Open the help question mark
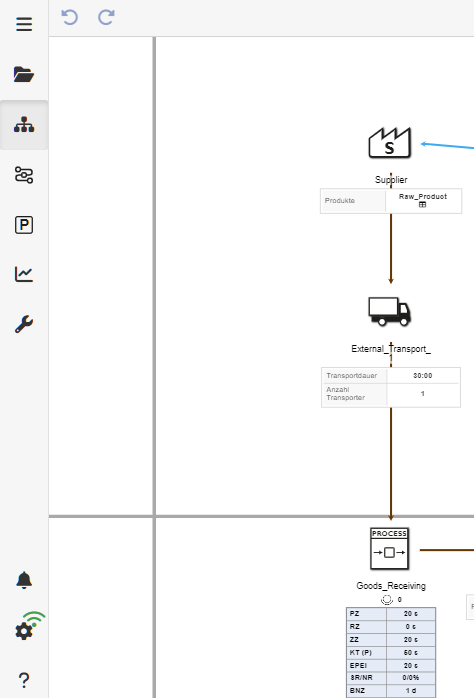 (x=24, y=680)
